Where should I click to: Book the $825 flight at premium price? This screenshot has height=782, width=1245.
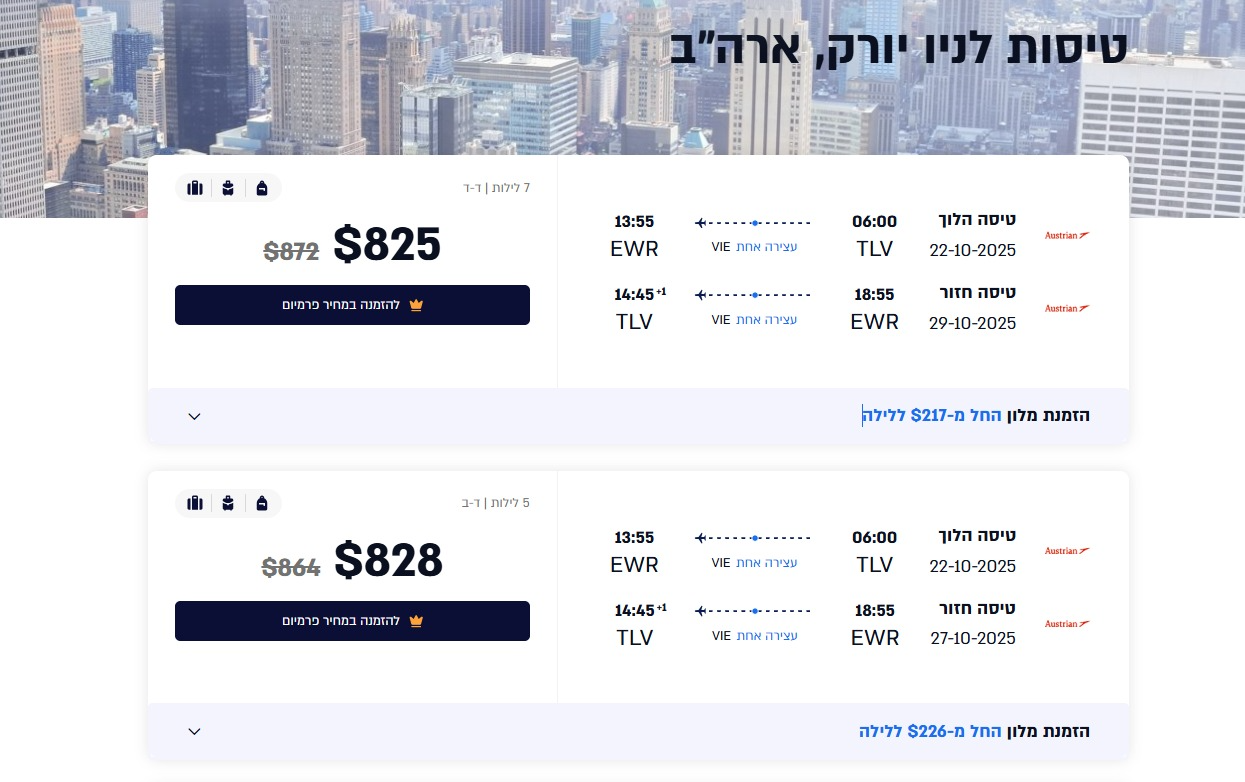coord(352,305)
